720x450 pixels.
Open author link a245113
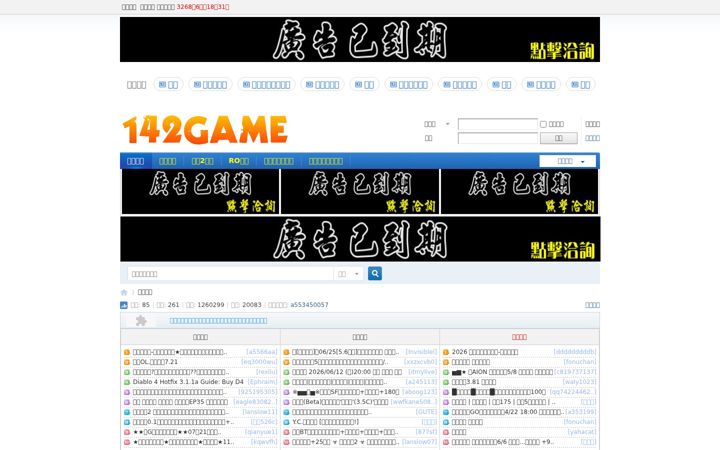[421, 382]
